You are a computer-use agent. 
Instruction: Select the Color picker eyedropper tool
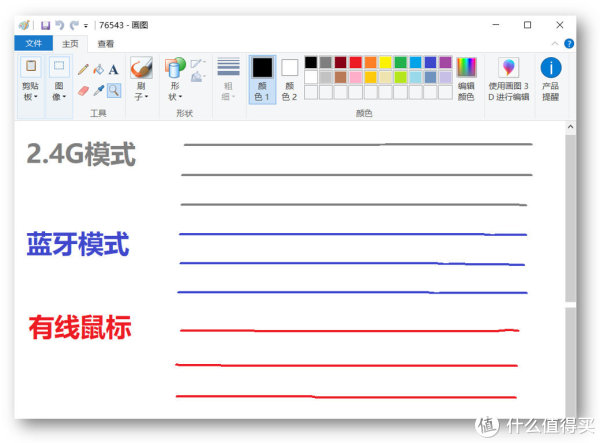tap(99, 91)
